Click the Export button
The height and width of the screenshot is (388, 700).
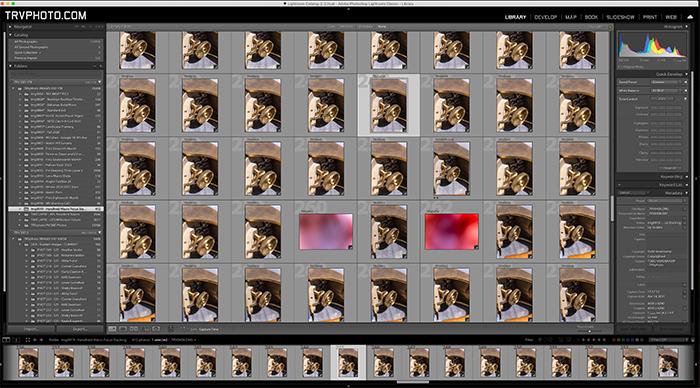pos(79,329)
